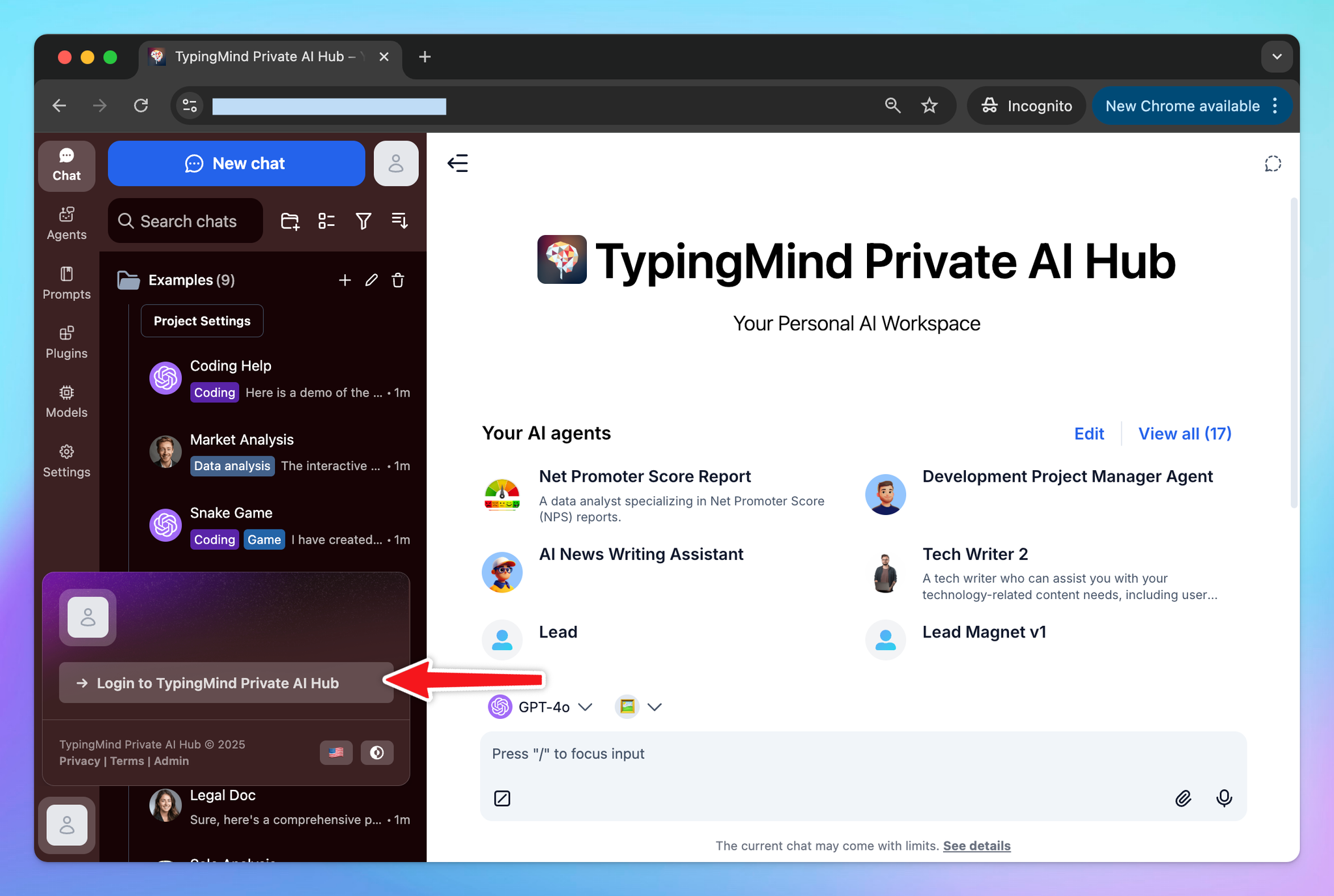This screenshot has height=896, width=1334.
Task: Click the attachment paperclip icon
Action: coord(1183,798)
